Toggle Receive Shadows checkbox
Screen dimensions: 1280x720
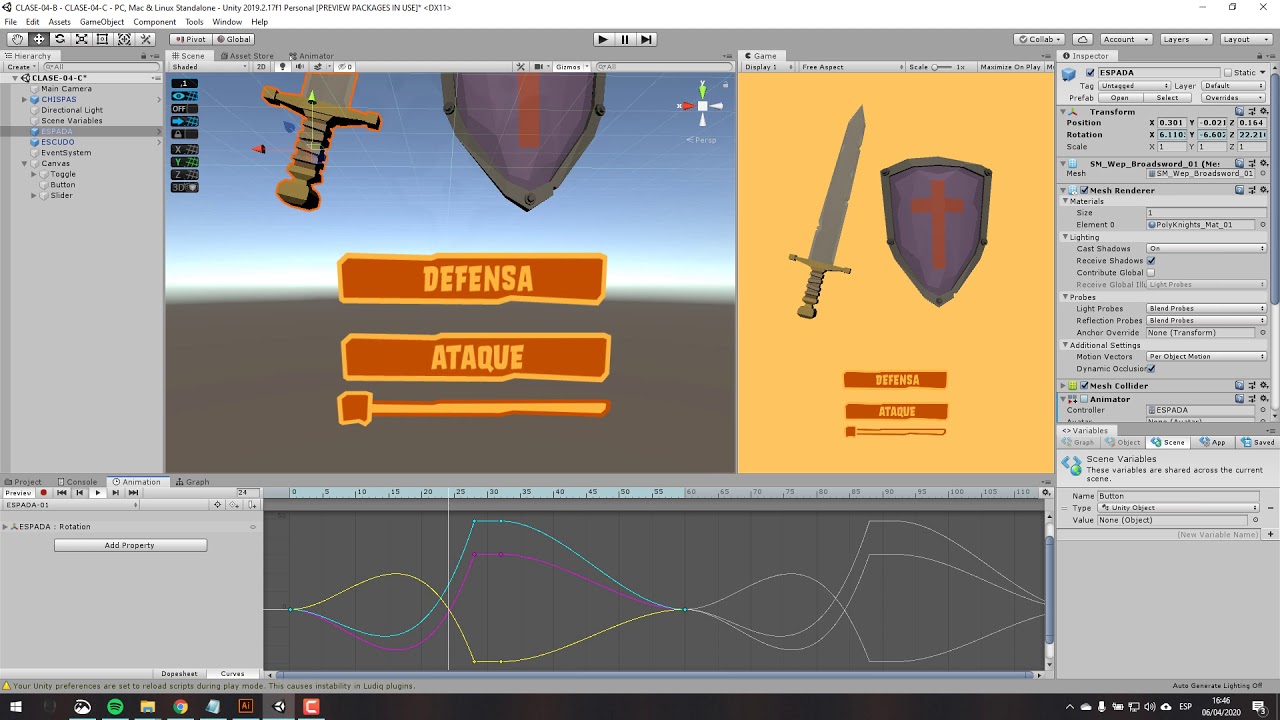coord(1151,260)
